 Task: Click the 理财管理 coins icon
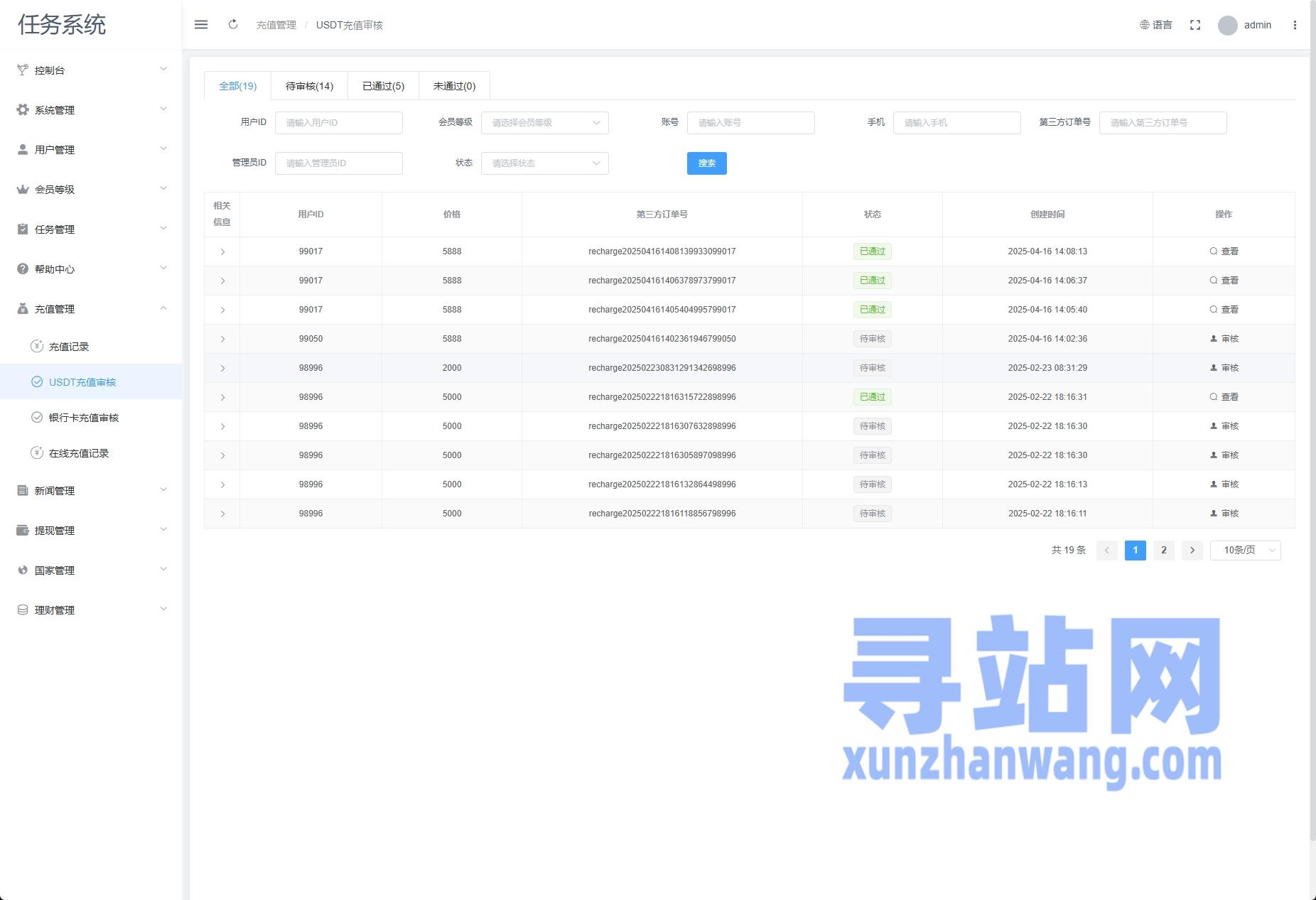[x=23, y=610]
